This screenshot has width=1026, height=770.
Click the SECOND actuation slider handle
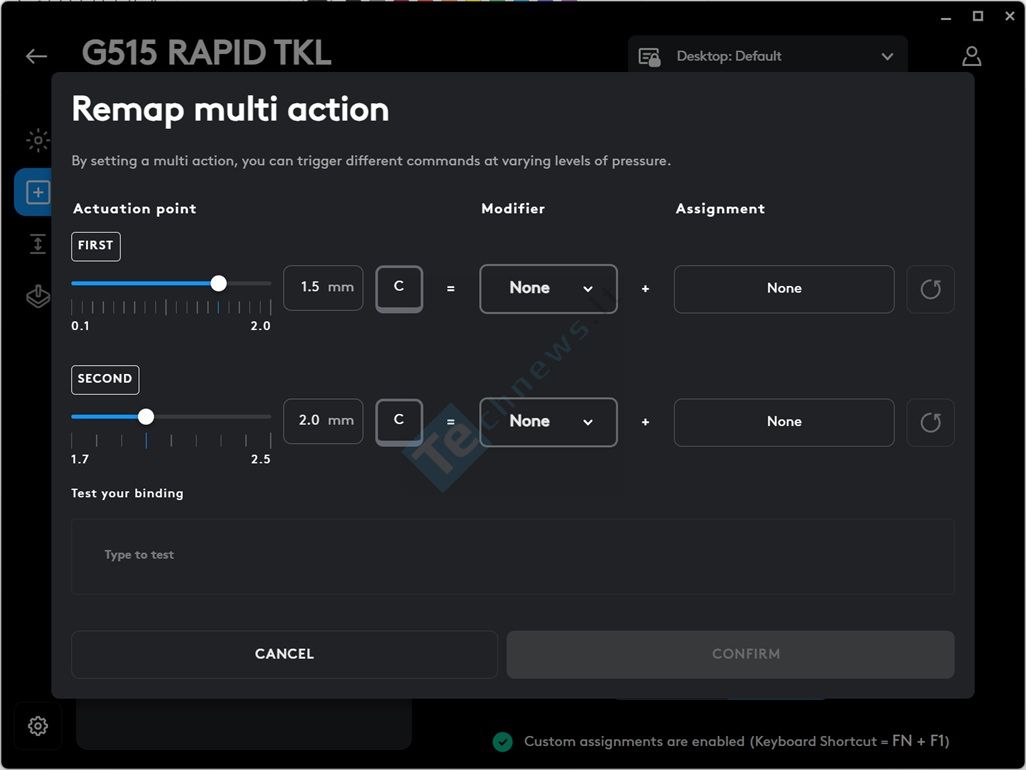(146, 417)
